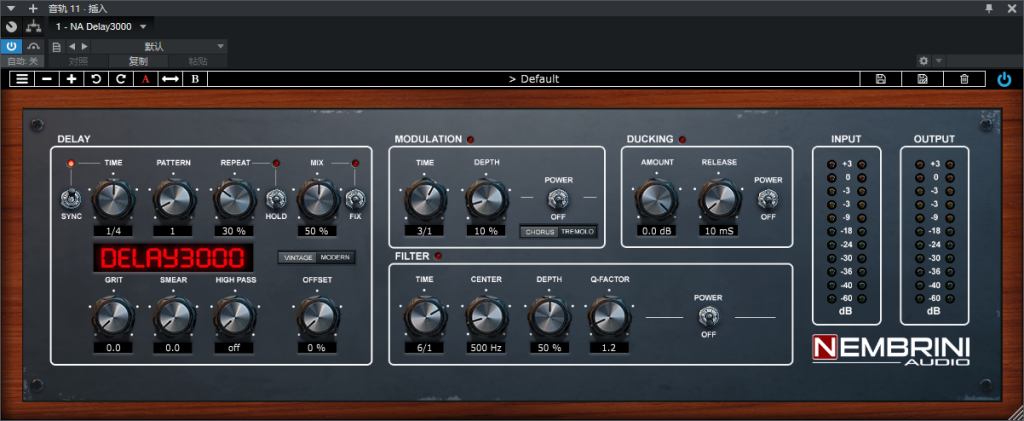Click the minus zoom-out button in plugin toolbar
1024x421 pixels.
pyautogui.click(x=46, y=79)
